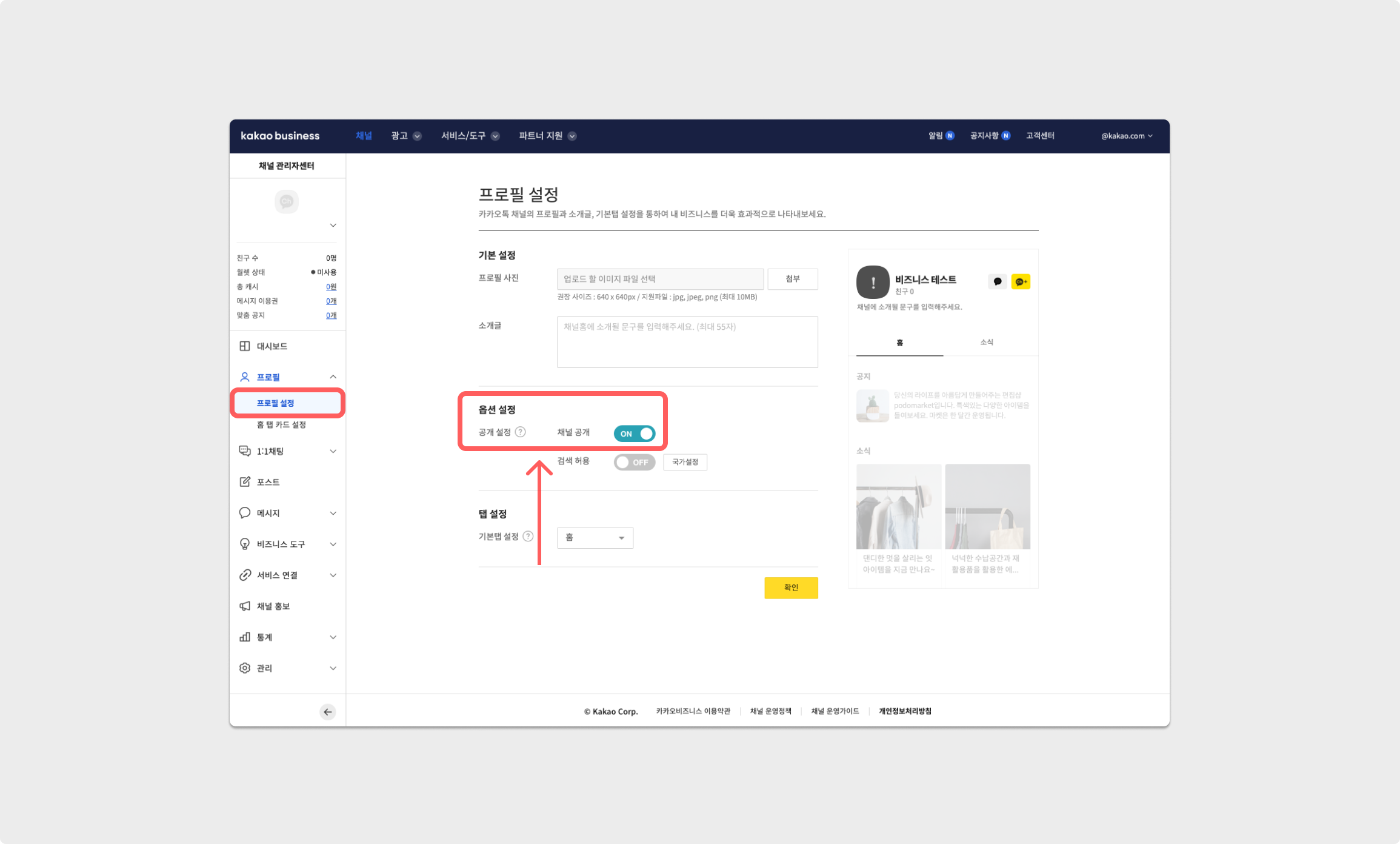Viewport: 1400px width, 844px height.
Task: Turn off the 채널 공개 toggle
Action: coord(634,434)
